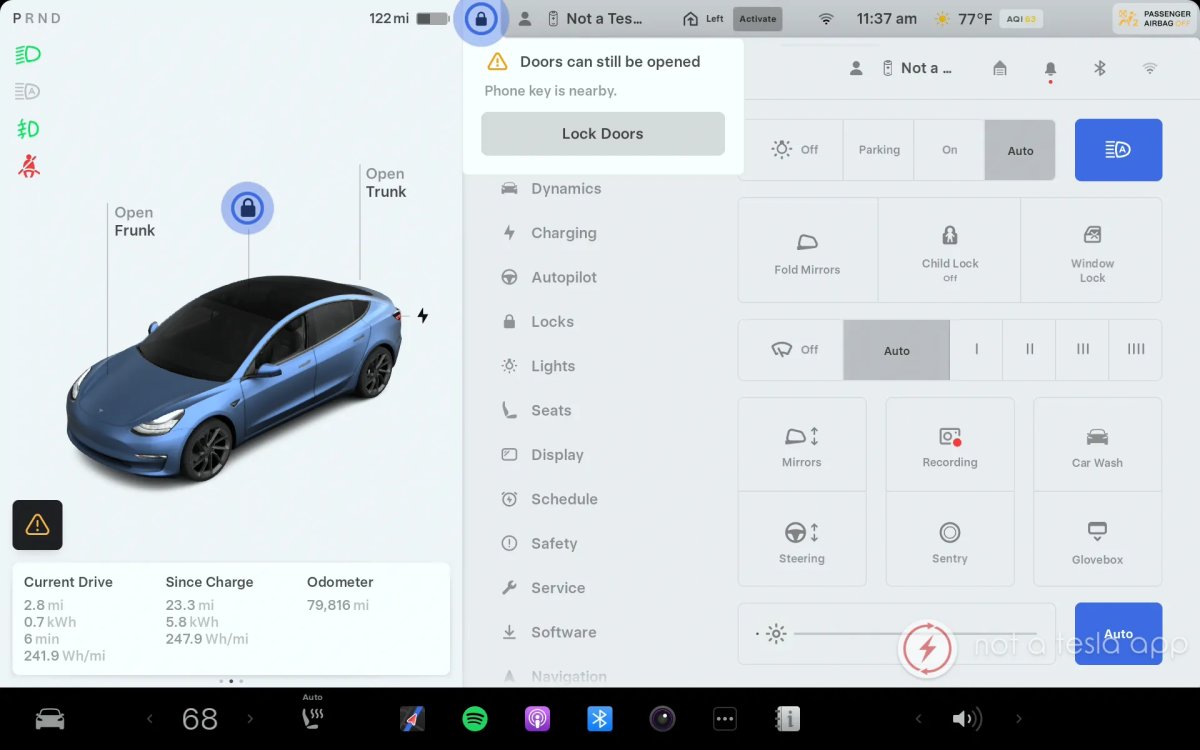The image size is (1200, 750).
Task: Click the left chevron beside the temperature
Action: click(150, 718)
